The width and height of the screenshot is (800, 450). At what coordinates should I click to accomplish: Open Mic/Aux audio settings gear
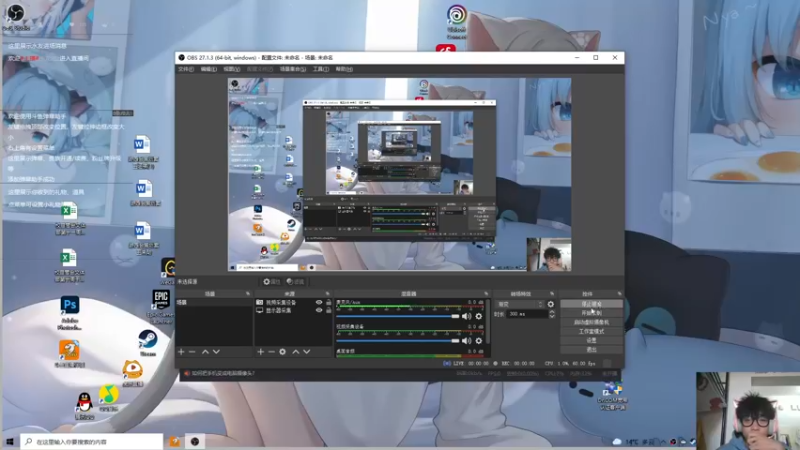(479, 316)
